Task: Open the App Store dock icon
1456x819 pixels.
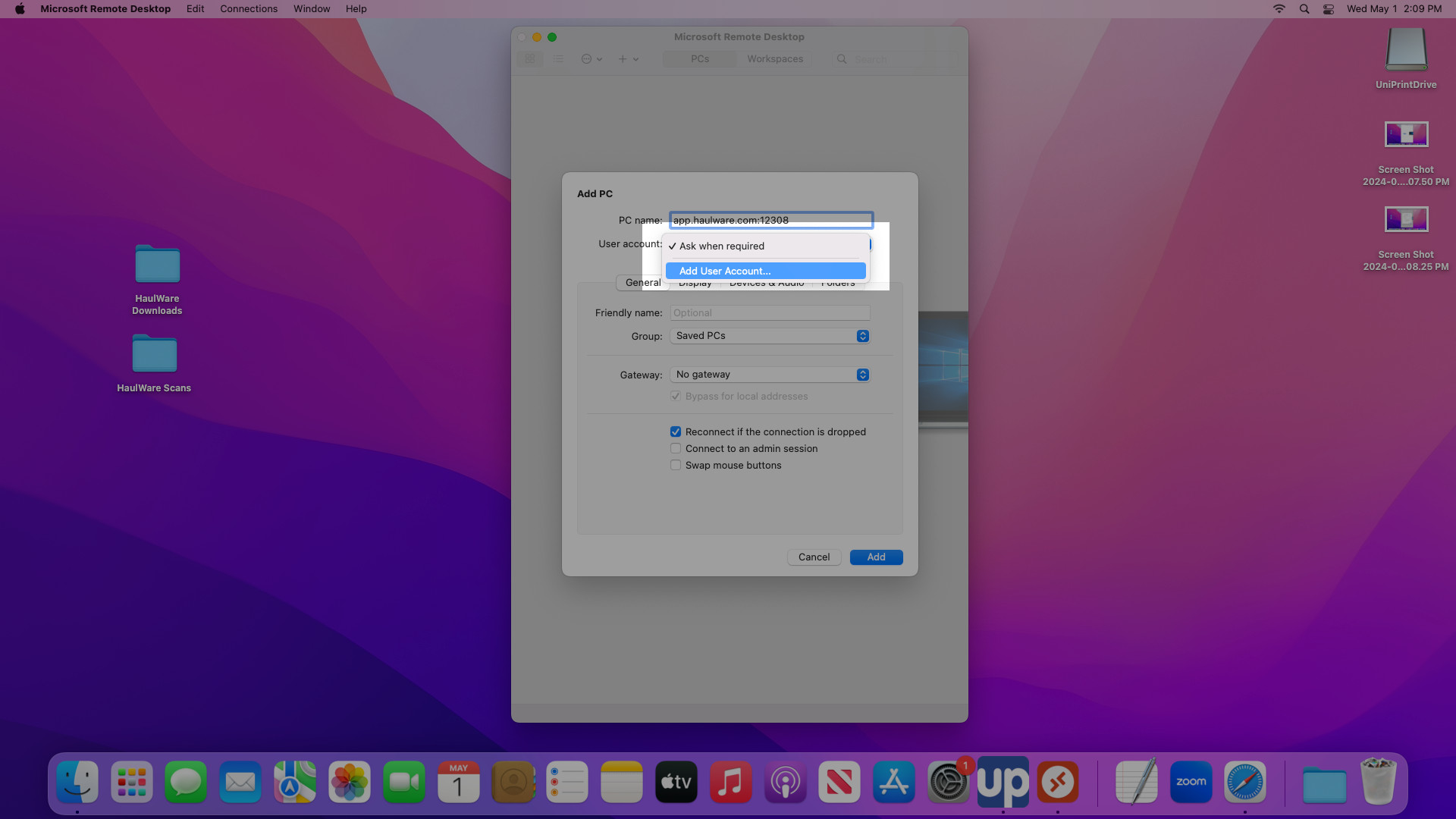Action: point(893,782)
